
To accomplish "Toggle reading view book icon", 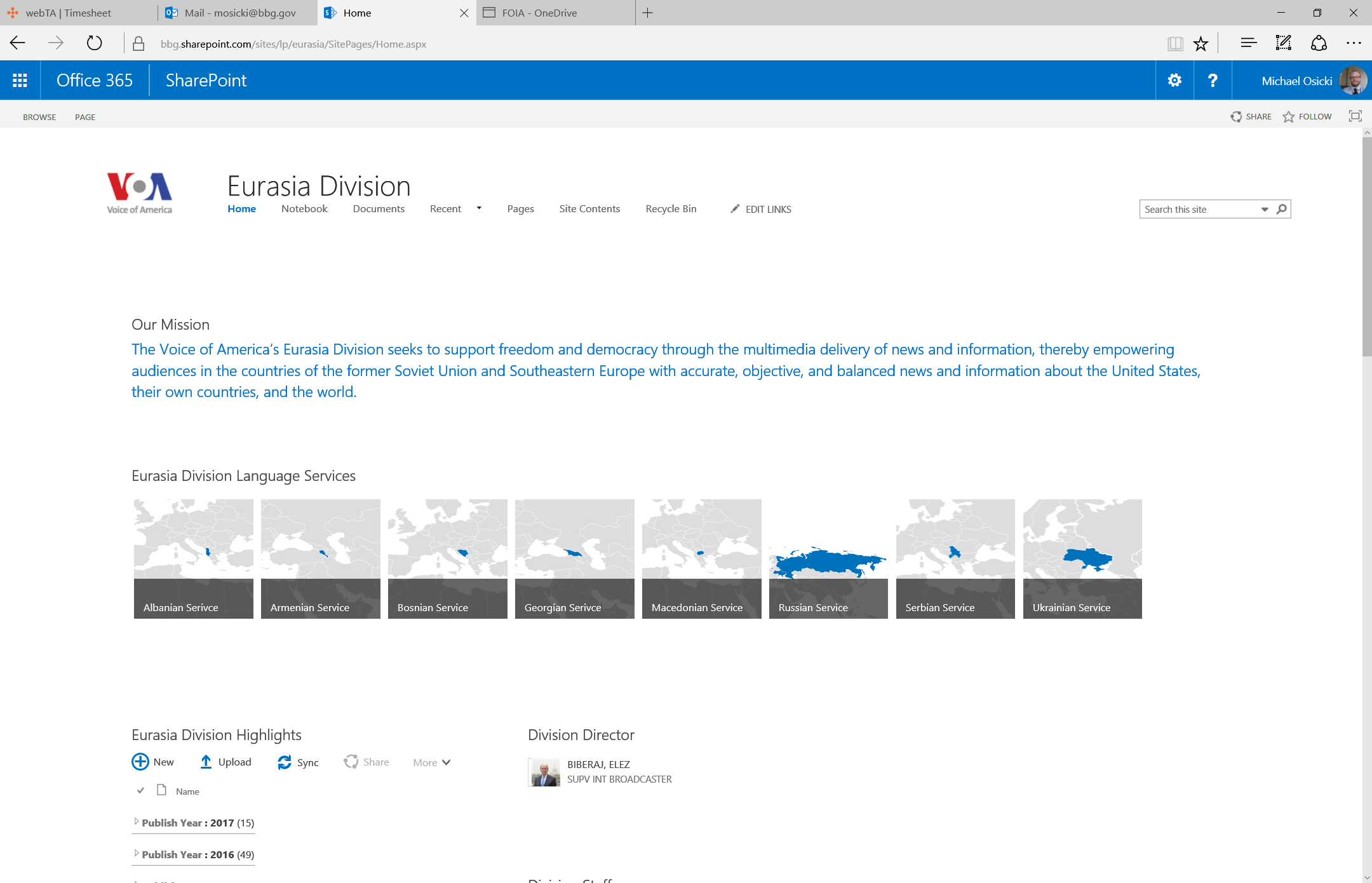I will tap(1175, 43).
